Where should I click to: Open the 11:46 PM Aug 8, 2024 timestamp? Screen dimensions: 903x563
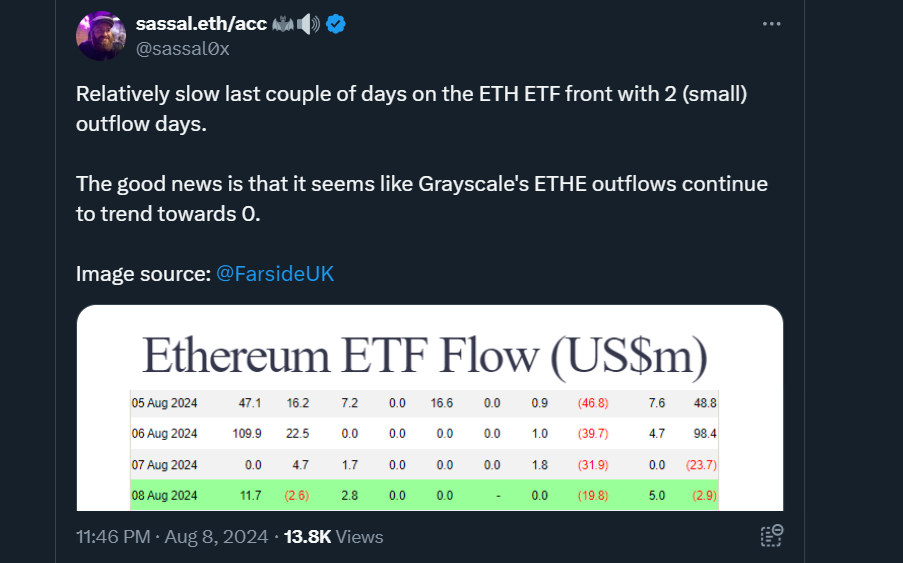tap(172, 537)
